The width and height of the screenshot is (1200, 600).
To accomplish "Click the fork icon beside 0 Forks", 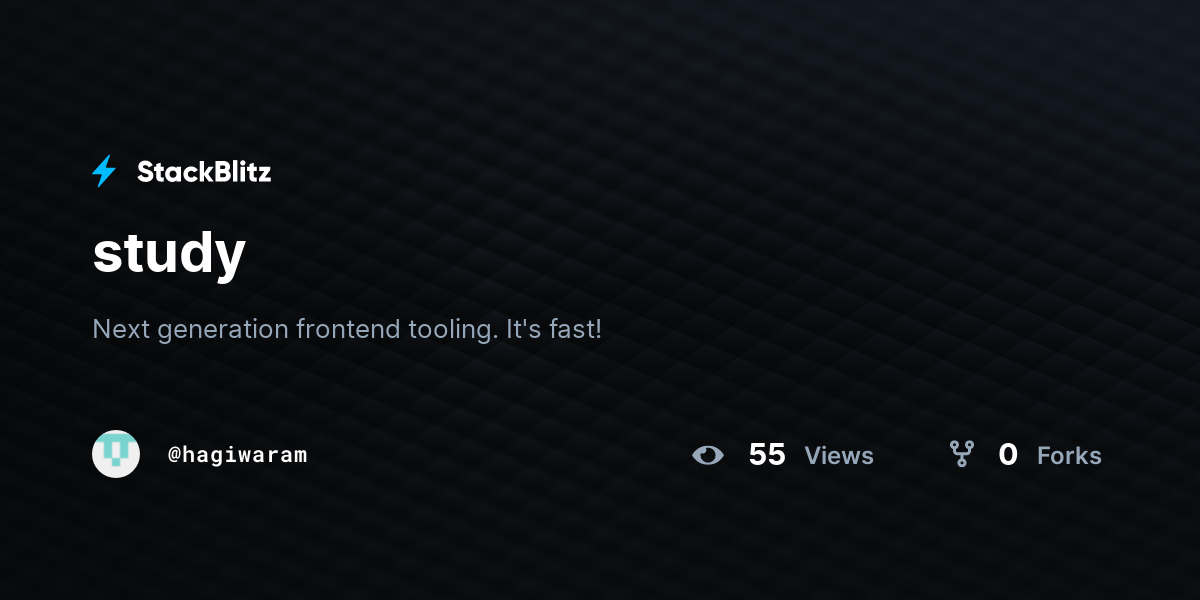I will [962, 455].
